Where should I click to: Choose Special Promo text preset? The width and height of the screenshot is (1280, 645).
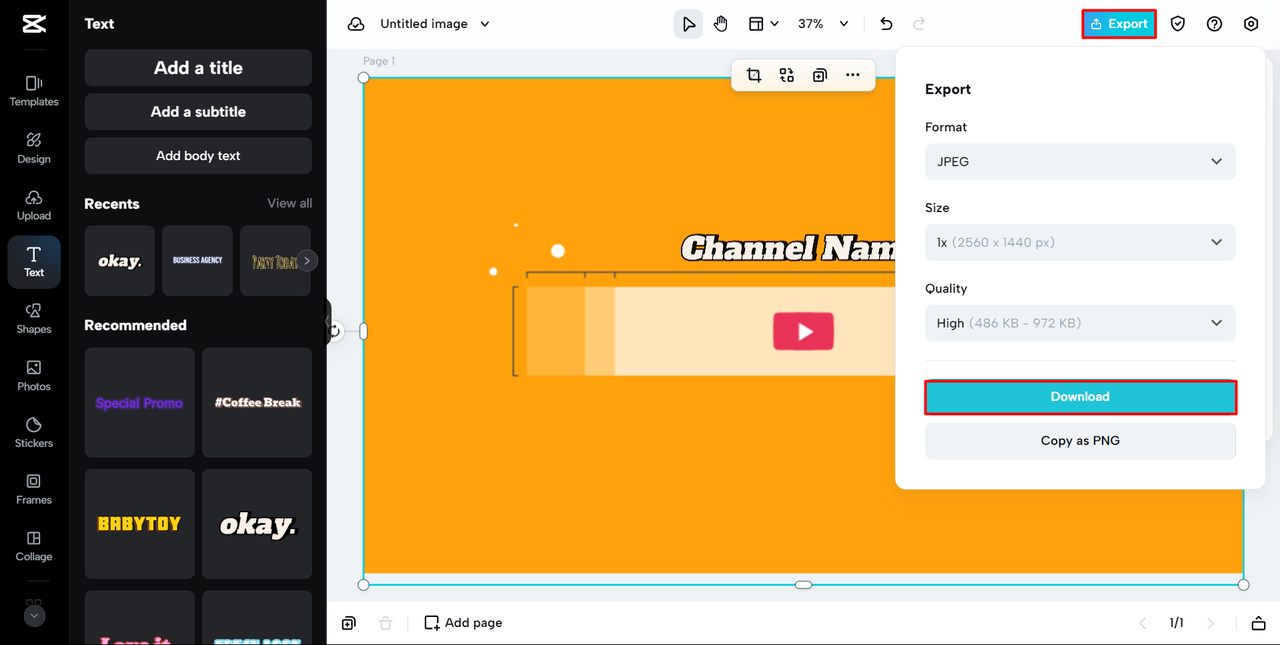139,403
